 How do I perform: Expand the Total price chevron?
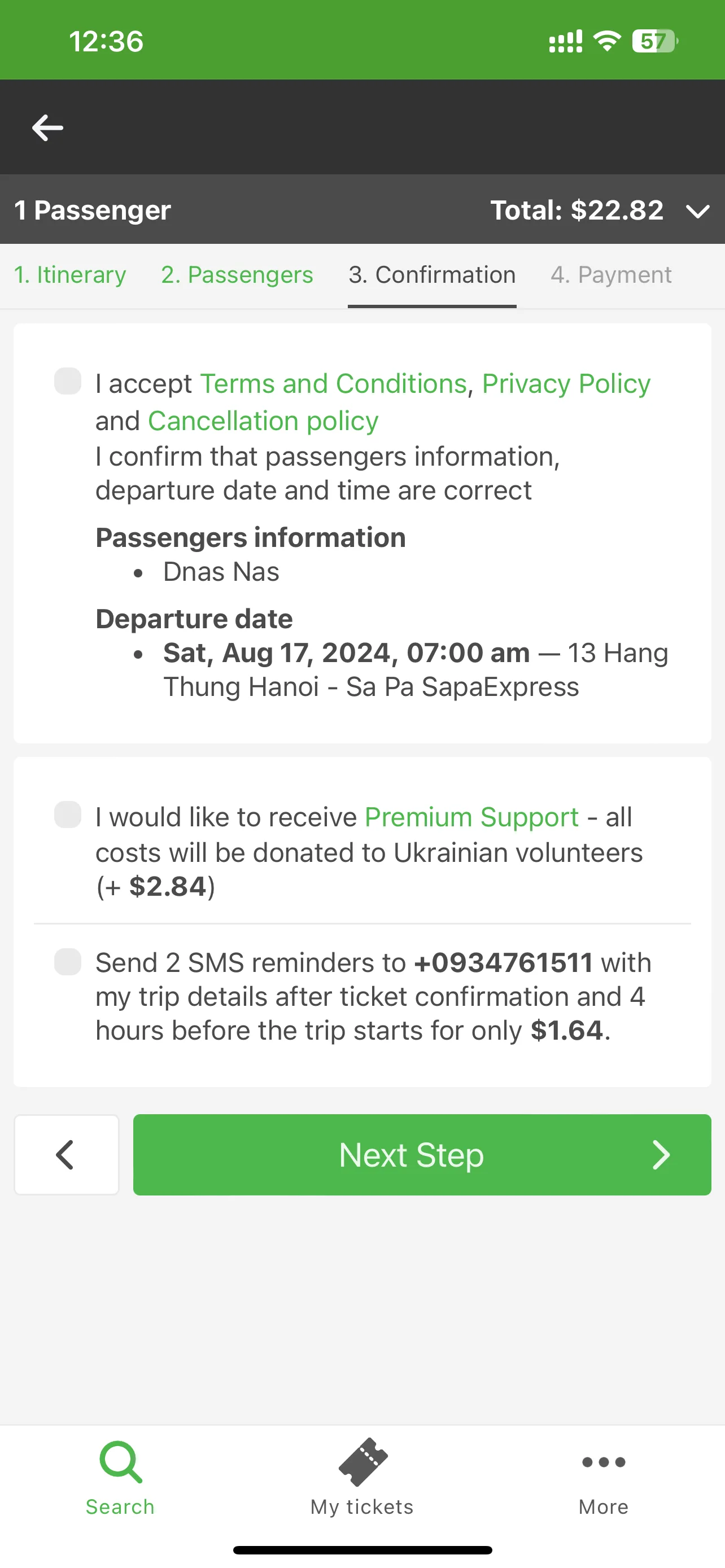[x=697, y=211]
